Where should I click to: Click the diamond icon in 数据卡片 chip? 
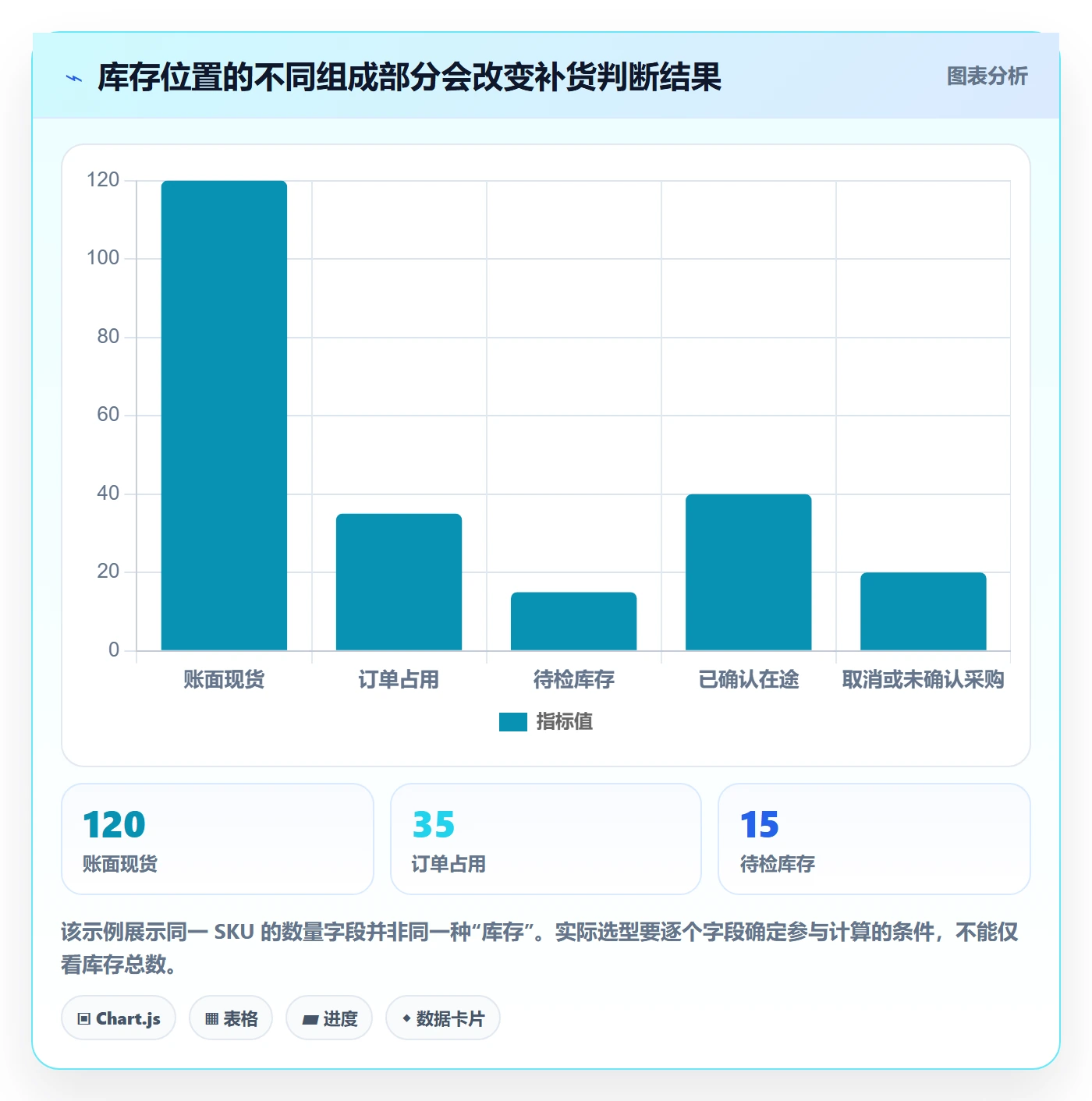406,1018
